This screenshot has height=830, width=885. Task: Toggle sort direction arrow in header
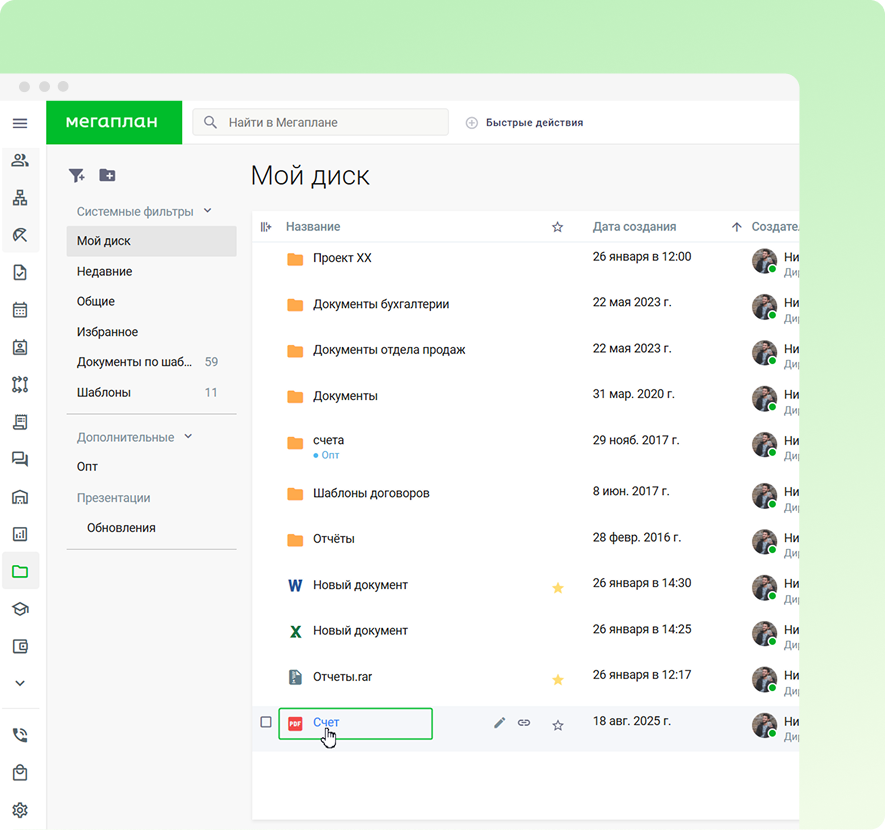pos(737,227)
